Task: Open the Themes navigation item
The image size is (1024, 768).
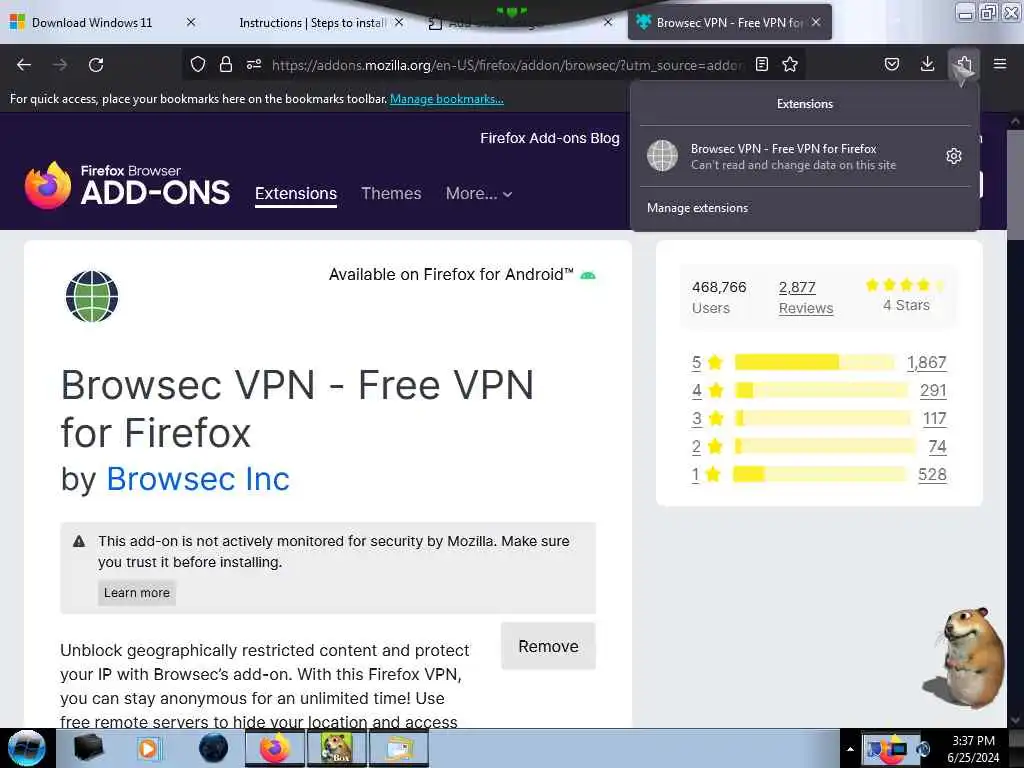Action: point(391,193)
